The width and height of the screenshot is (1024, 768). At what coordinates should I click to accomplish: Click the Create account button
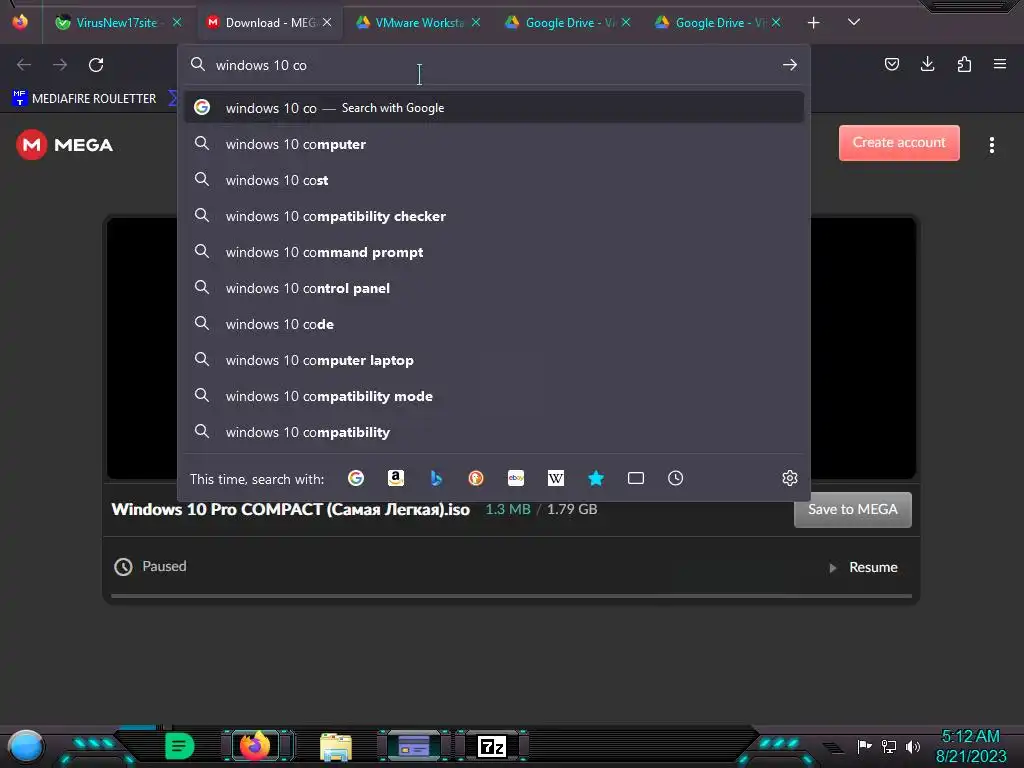pos(899,142)
